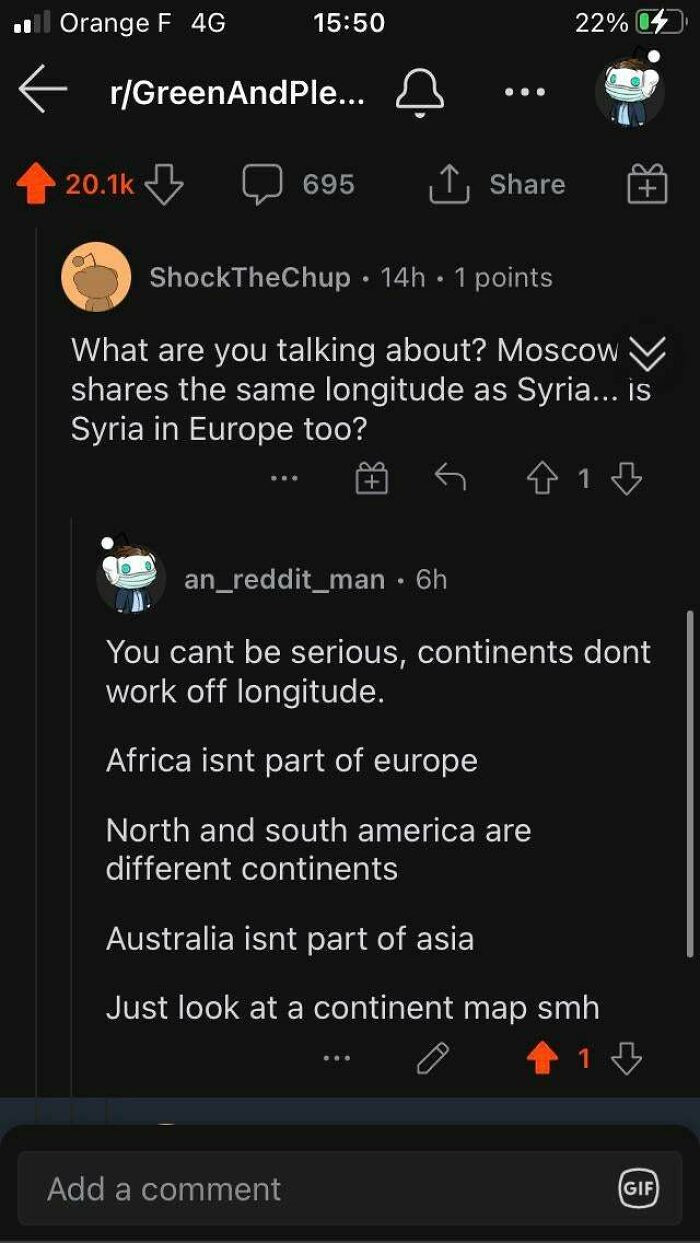Image resolution: width=700 pixels, height=1243 pixels.
Task: Open the GIF picker in the comment bar
Action: pyautogui.click(x=638, y=1189)
